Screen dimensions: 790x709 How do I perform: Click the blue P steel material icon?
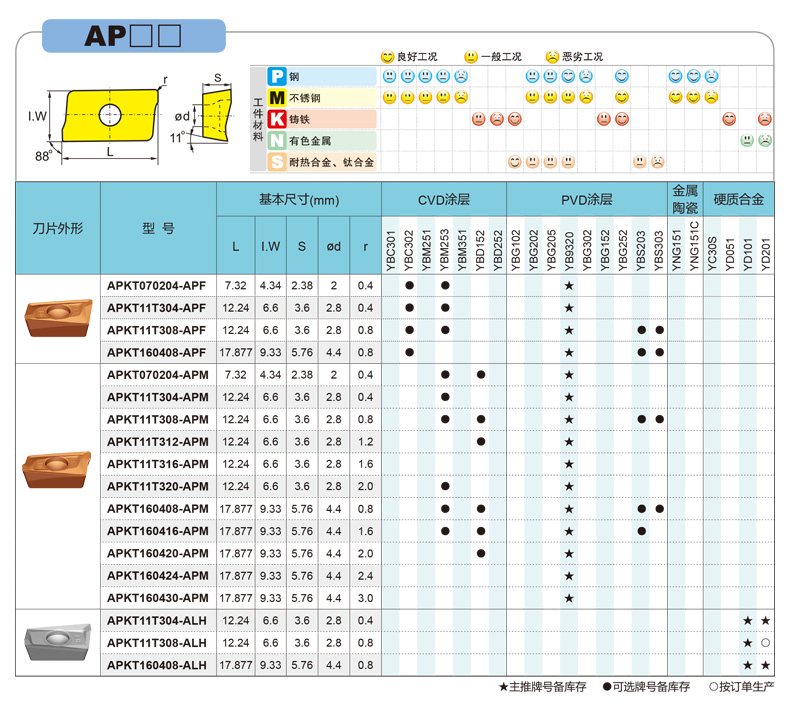point(277,76)
